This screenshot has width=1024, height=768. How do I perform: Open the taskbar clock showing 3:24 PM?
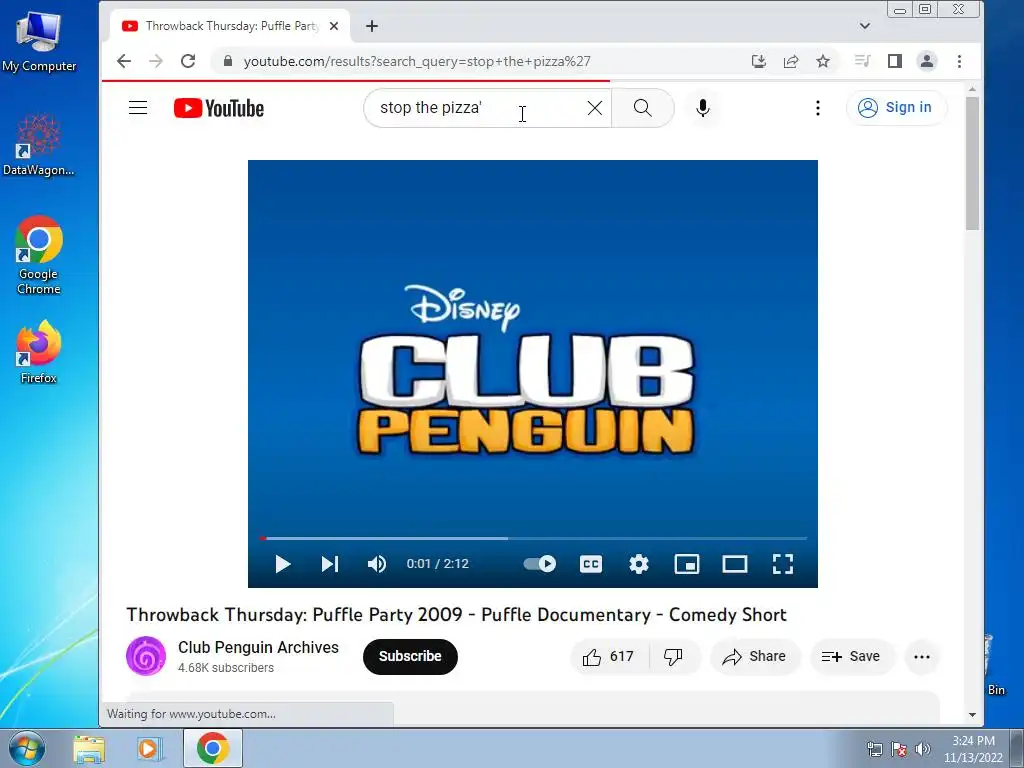[973, 749]
